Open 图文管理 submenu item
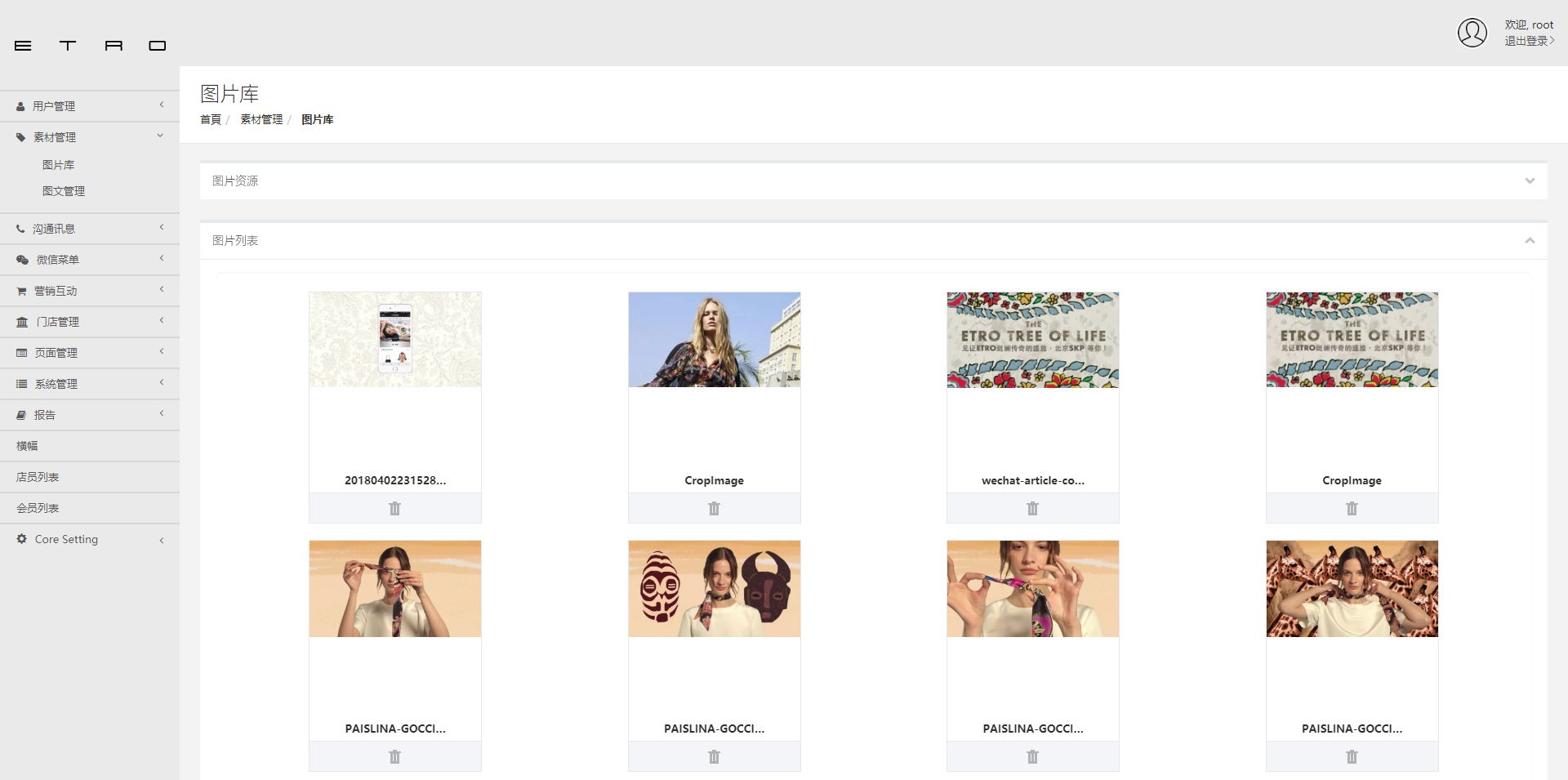 tap(64, 191)
